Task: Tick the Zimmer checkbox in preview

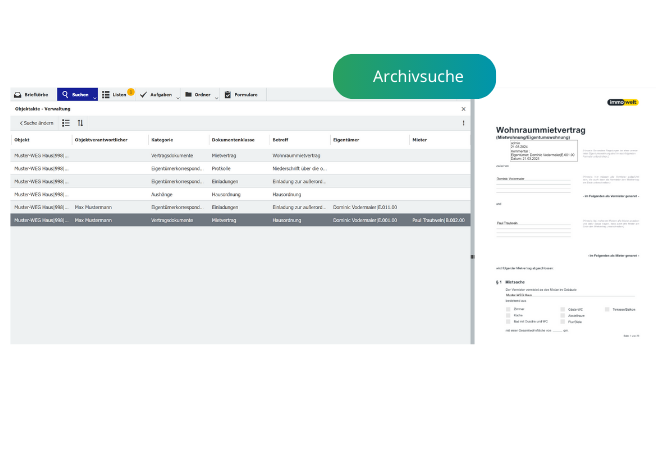Action: click(x=508, y=309)
